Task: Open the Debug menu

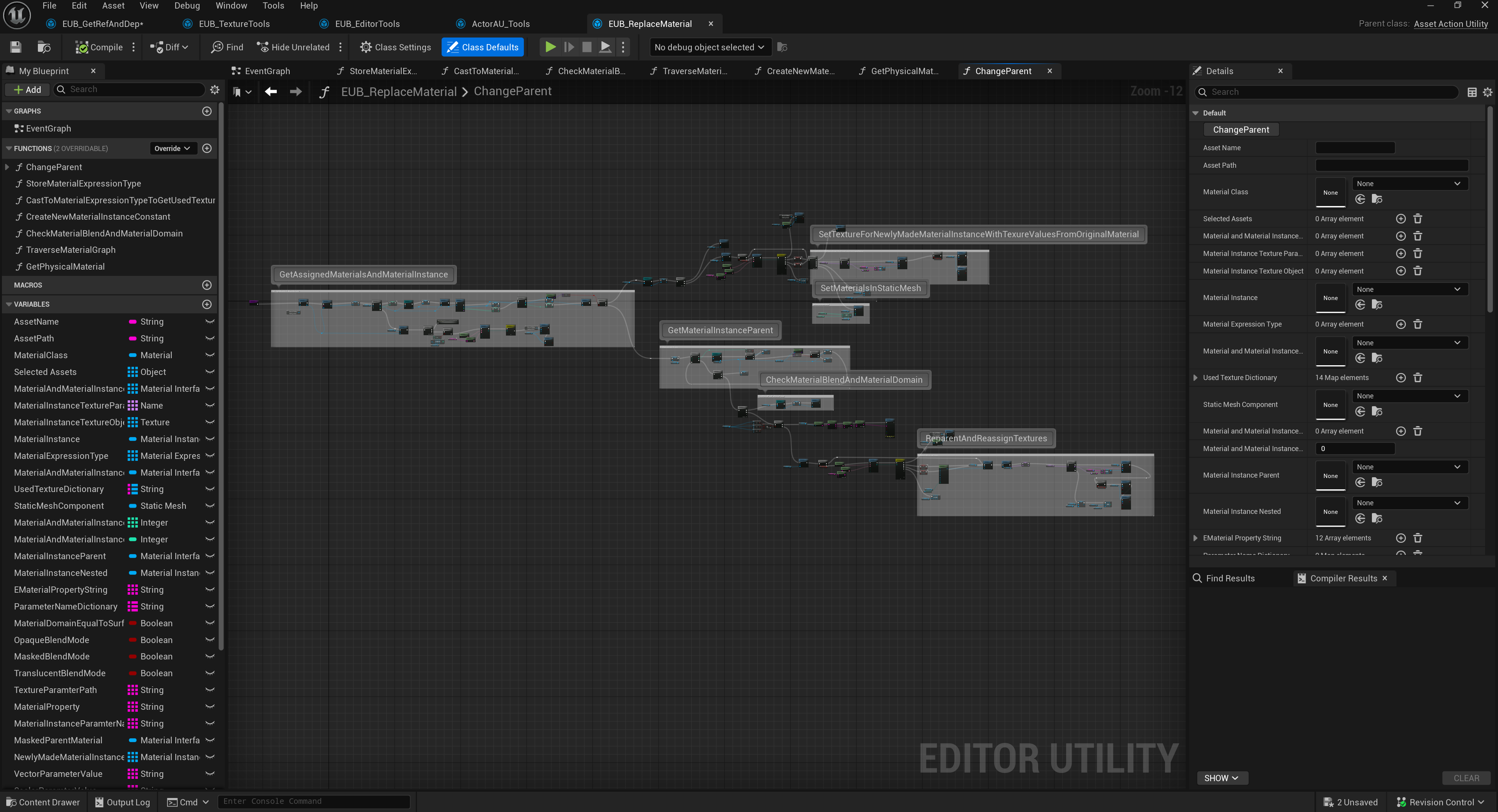Action: coord(187,6)
